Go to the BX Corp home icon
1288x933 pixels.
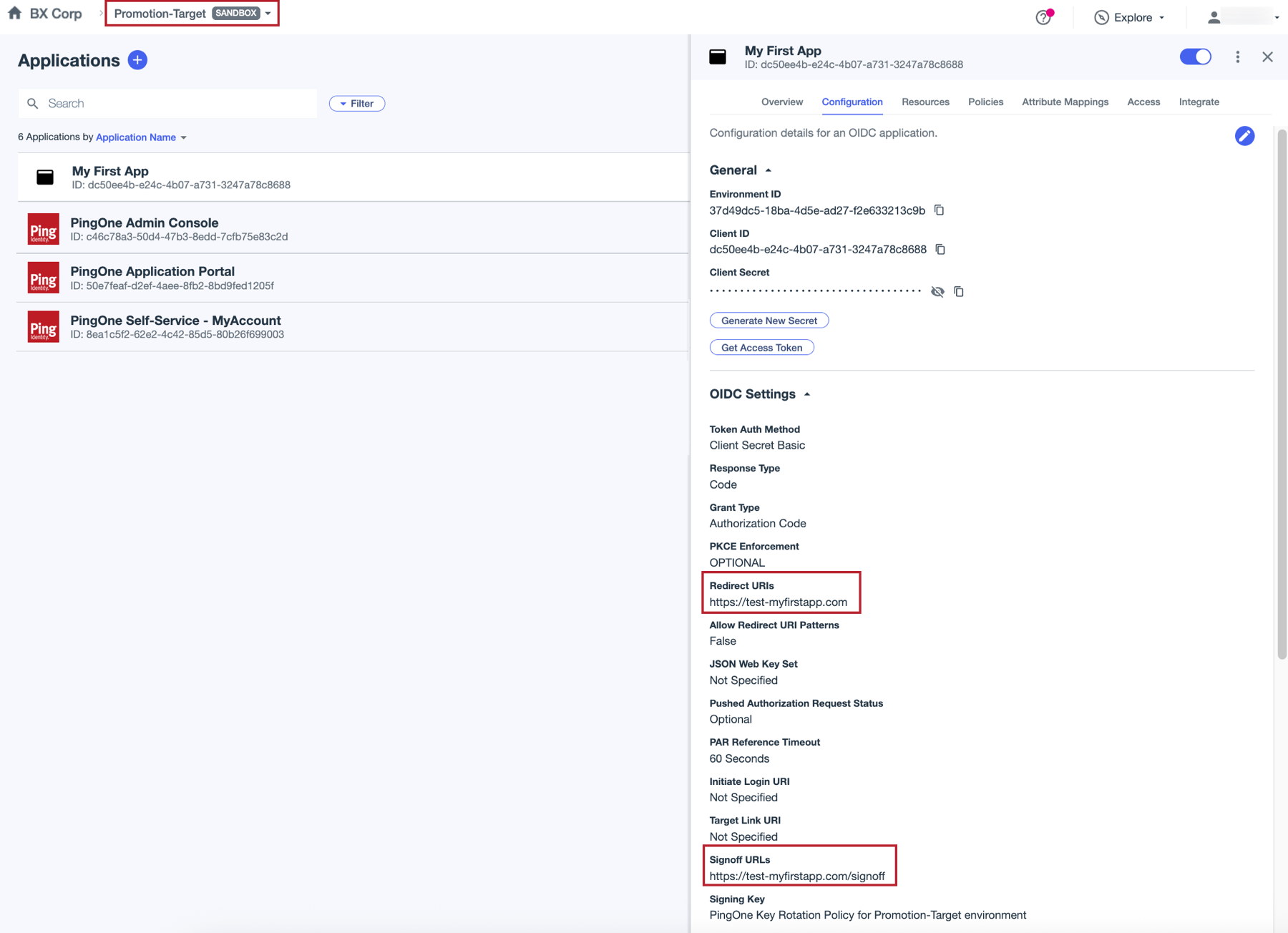[x=14, y=13]
